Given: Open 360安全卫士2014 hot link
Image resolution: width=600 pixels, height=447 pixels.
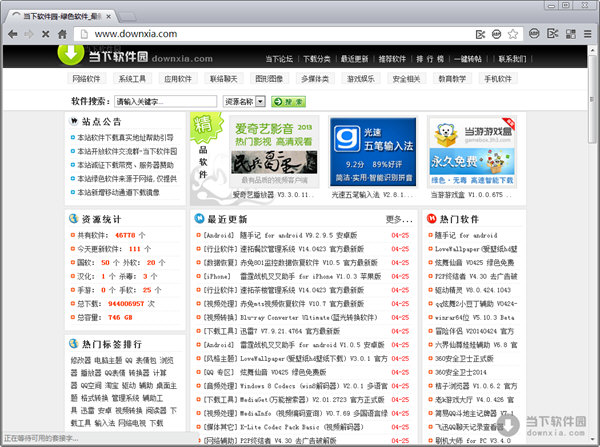Looking at the screenshot, I should [x=461, y=372].
